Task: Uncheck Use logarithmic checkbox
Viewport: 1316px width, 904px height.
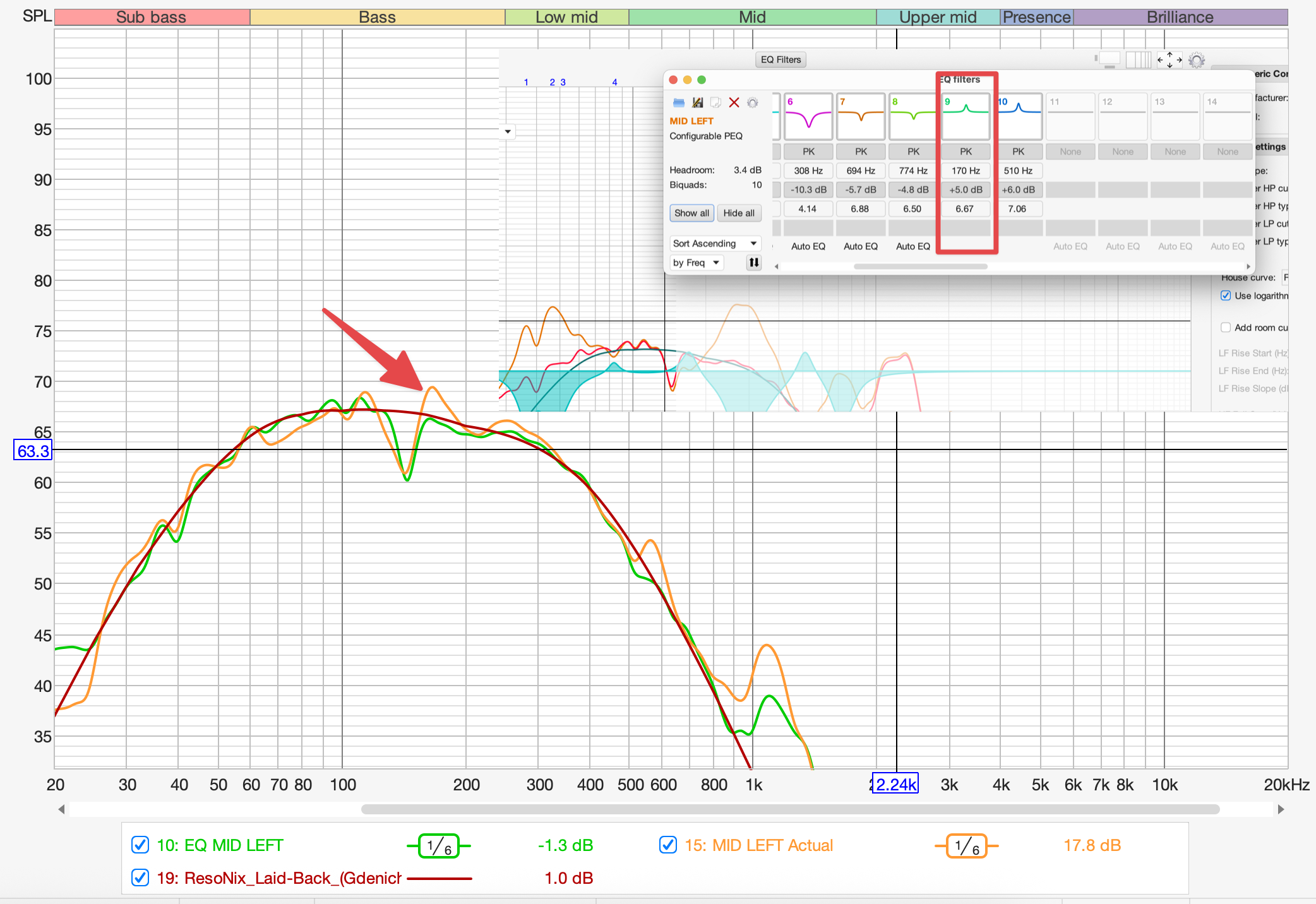Action: (x=1226, y=295)
